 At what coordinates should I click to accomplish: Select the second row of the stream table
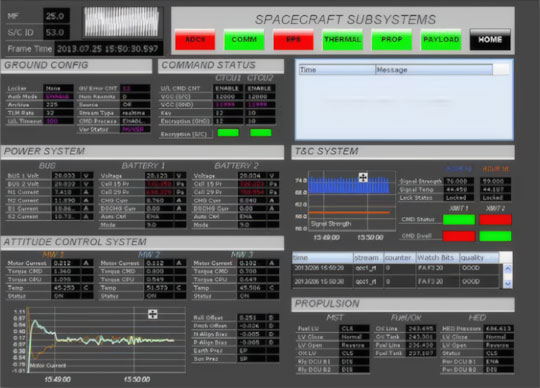pos(396,282)
